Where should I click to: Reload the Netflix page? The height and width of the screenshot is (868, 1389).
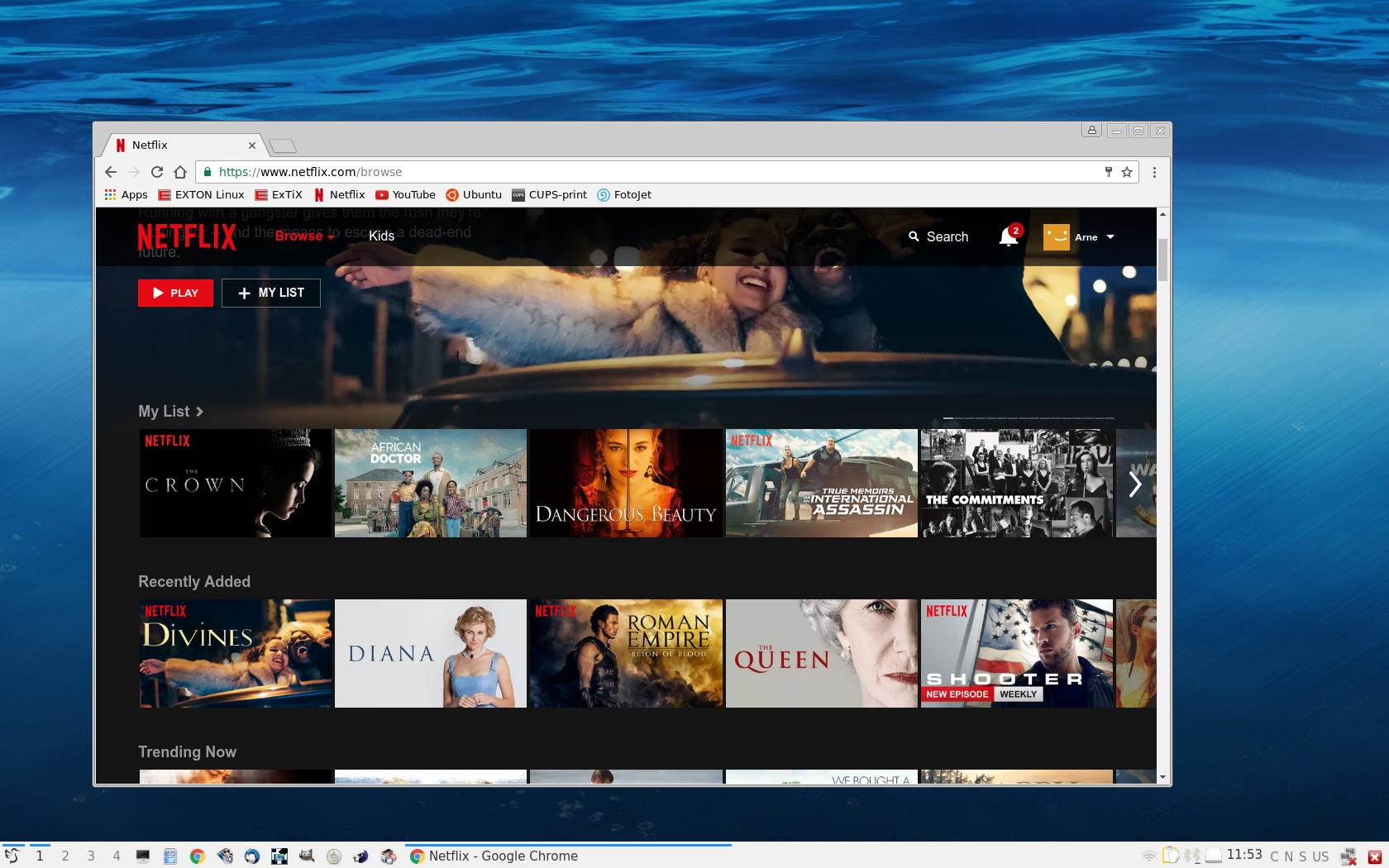click(x=157, y=172)
